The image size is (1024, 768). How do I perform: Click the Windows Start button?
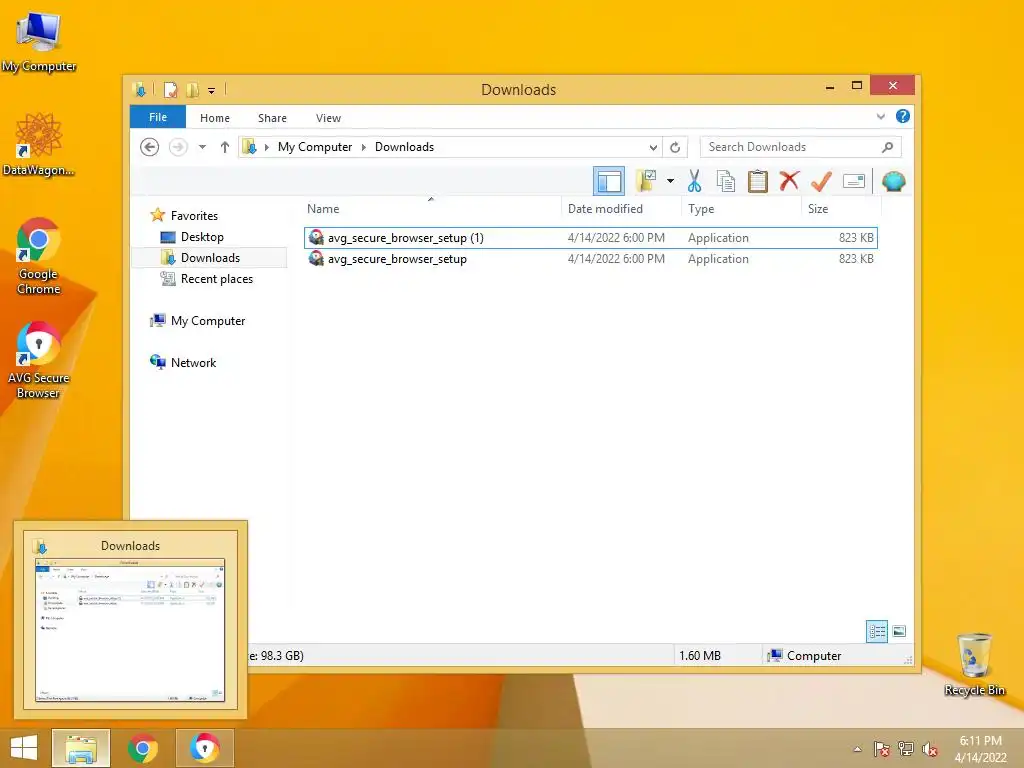point(24,748)
